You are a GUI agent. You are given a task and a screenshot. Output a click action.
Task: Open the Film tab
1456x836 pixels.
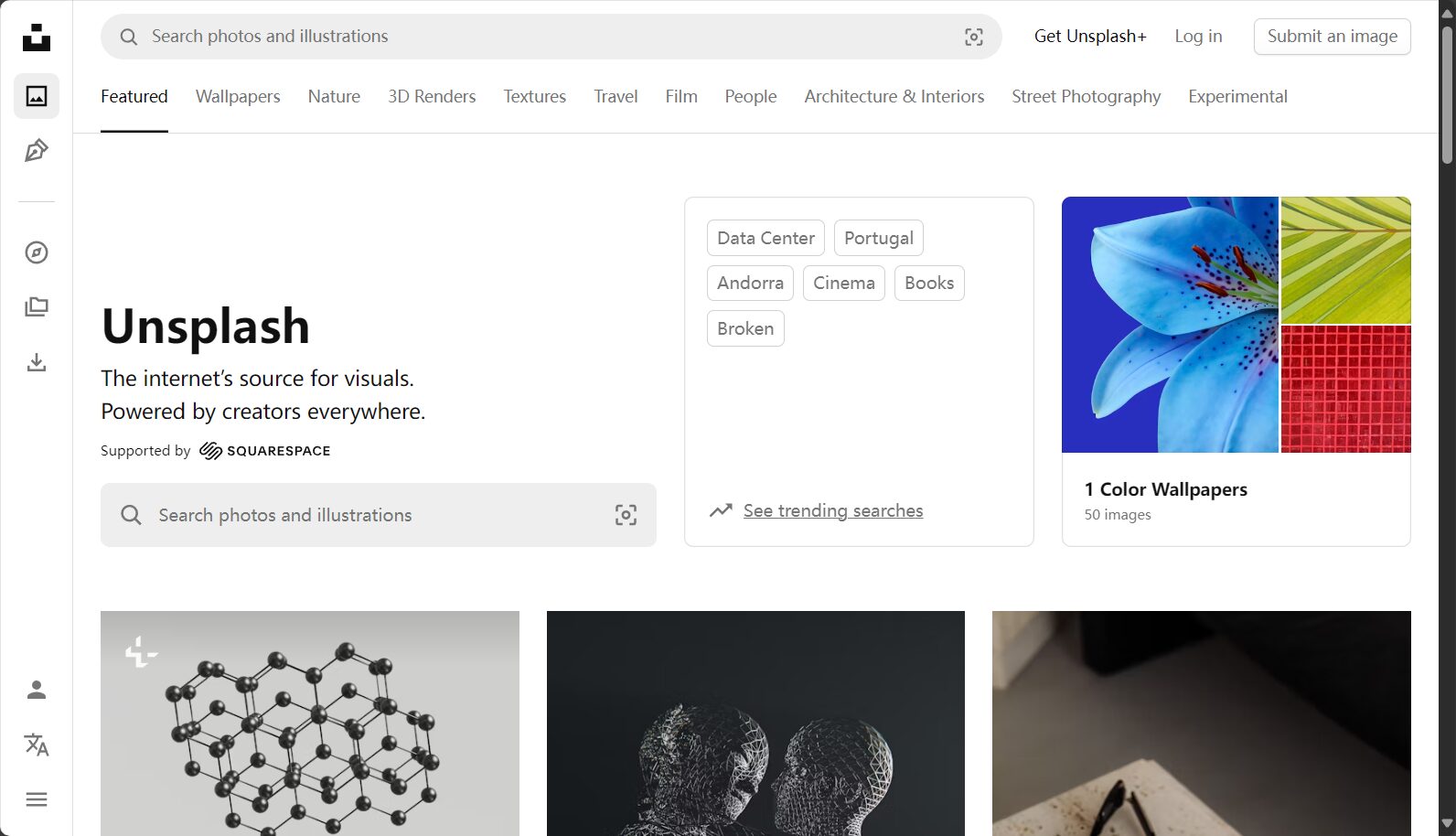tap(681, 96)
